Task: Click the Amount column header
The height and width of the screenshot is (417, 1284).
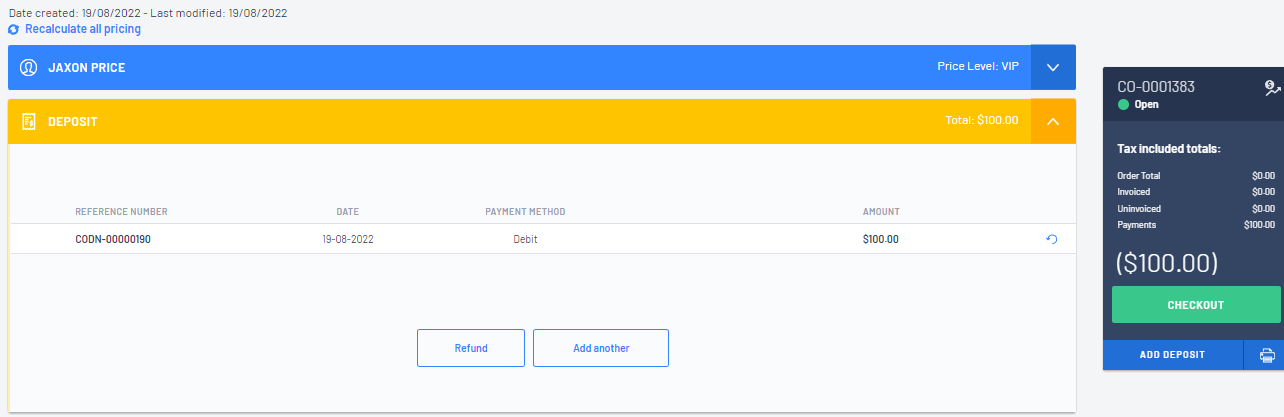Action: 881,212
